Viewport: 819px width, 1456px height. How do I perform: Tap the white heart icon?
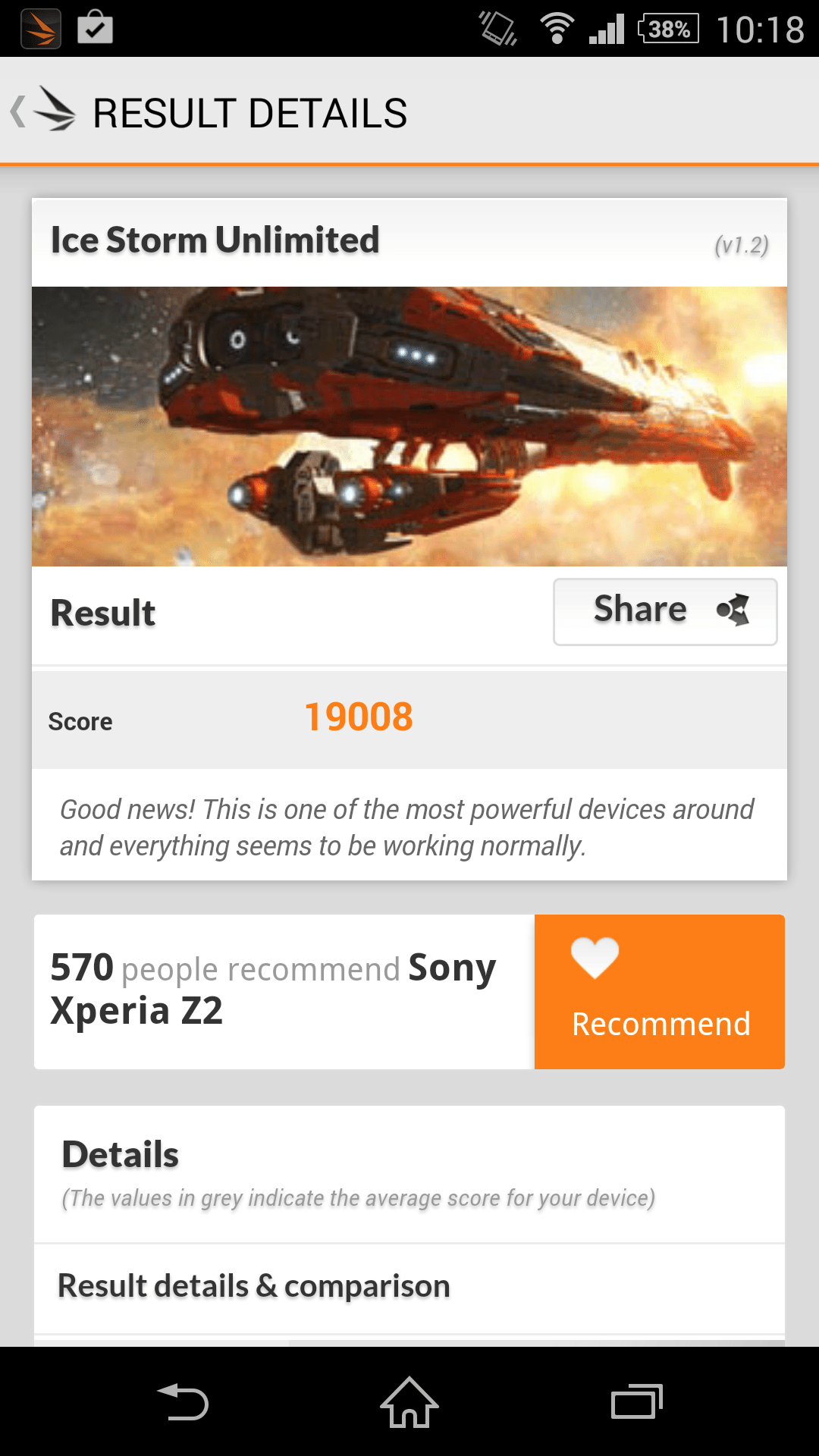[595, 958]
